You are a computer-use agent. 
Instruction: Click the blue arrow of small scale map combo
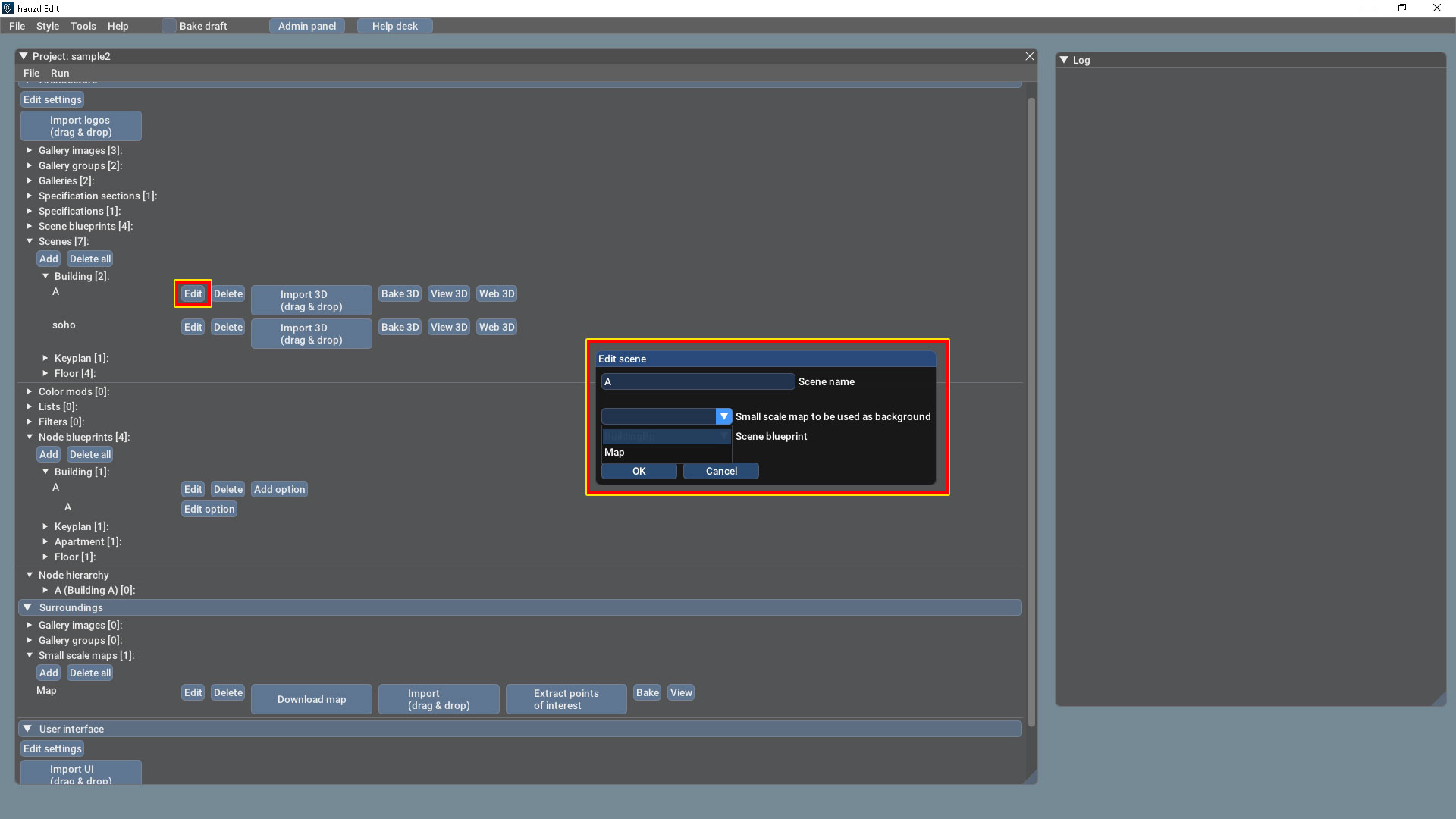[x=723, y=416]
